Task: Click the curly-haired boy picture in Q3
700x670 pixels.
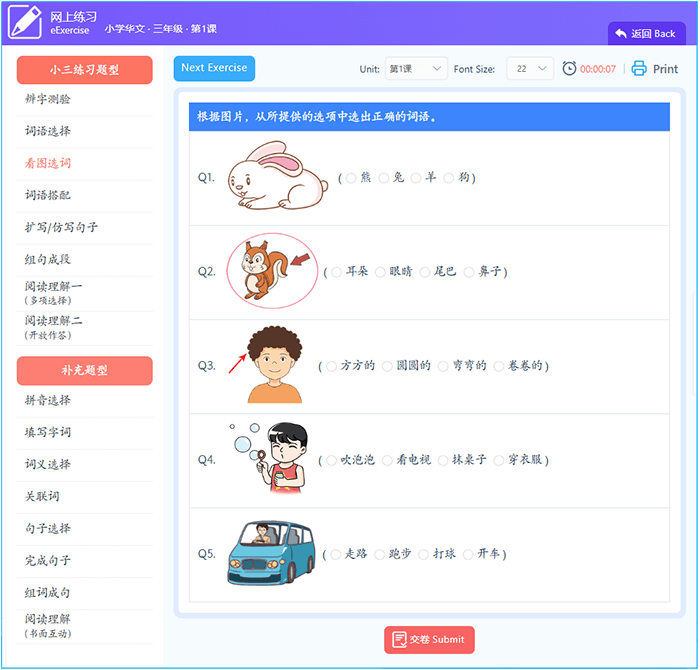Action: tap(273, 365)
